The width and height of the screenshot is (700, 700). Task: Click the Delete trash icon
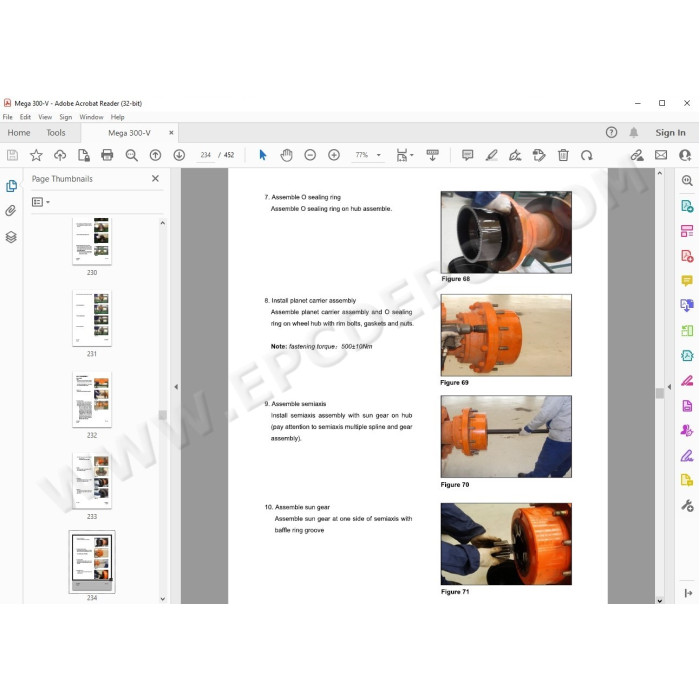point(563,155)
